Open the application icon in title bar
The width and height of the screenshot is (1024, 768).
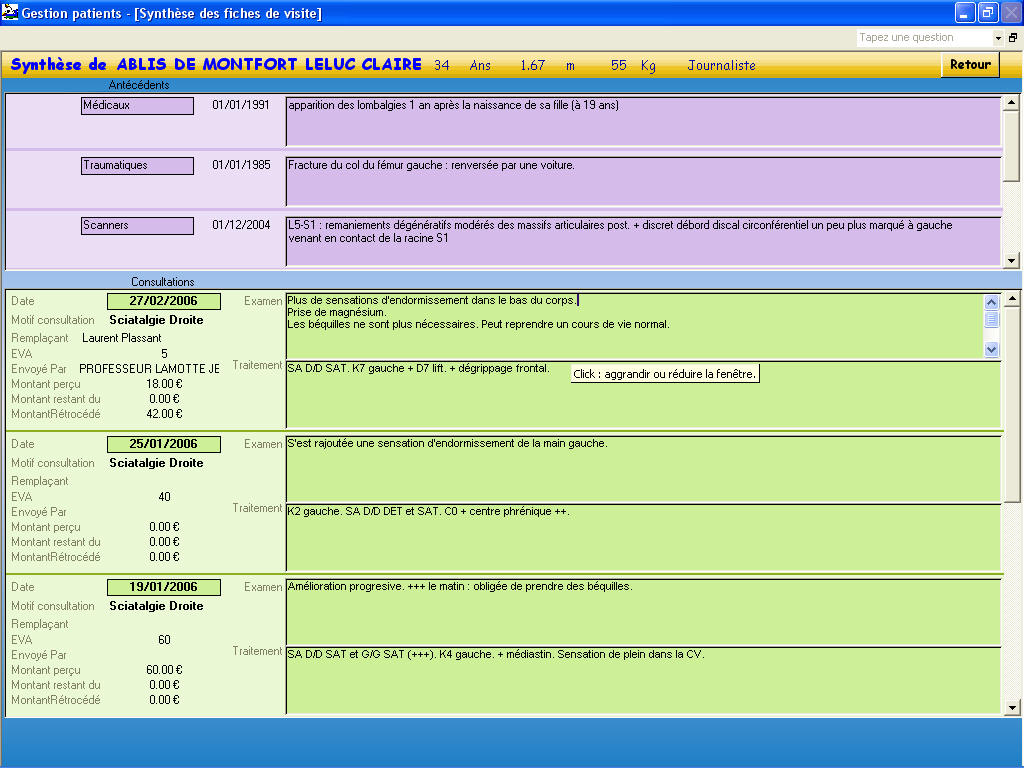tap(10, 12)
